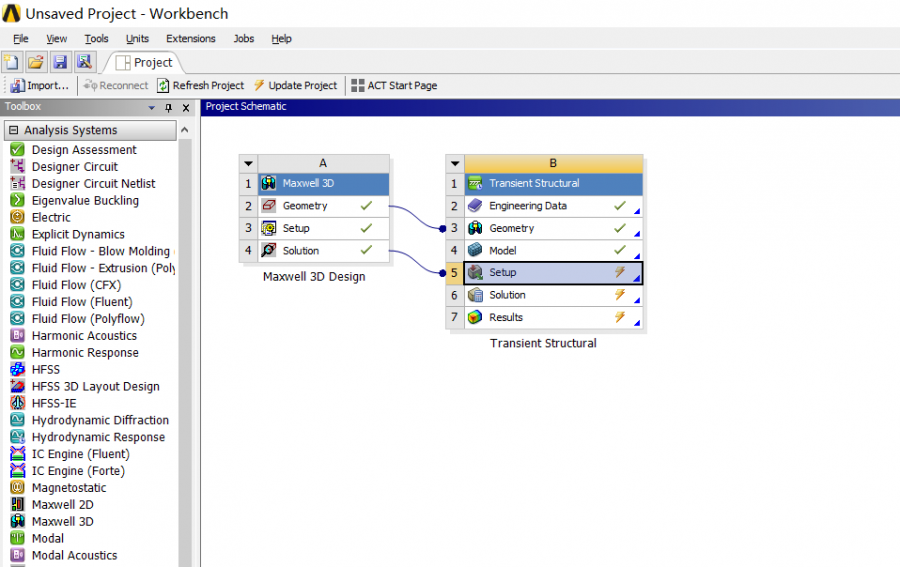This screenshot has width=900, height=567.
Task: Collapse the Analysis Systems group
Action: click(13, 130)
